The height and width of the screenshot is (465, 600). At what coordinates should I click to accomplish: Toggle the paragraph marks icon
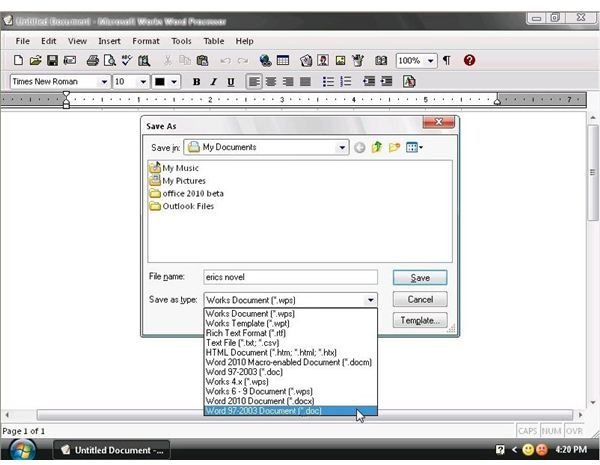click(x=447, y=60)
